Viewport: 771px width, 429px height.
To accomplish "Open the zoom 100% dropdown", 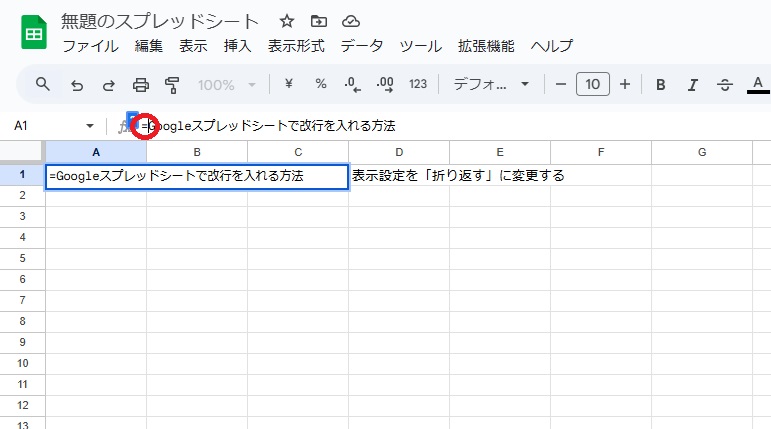I will click(227, 85).
